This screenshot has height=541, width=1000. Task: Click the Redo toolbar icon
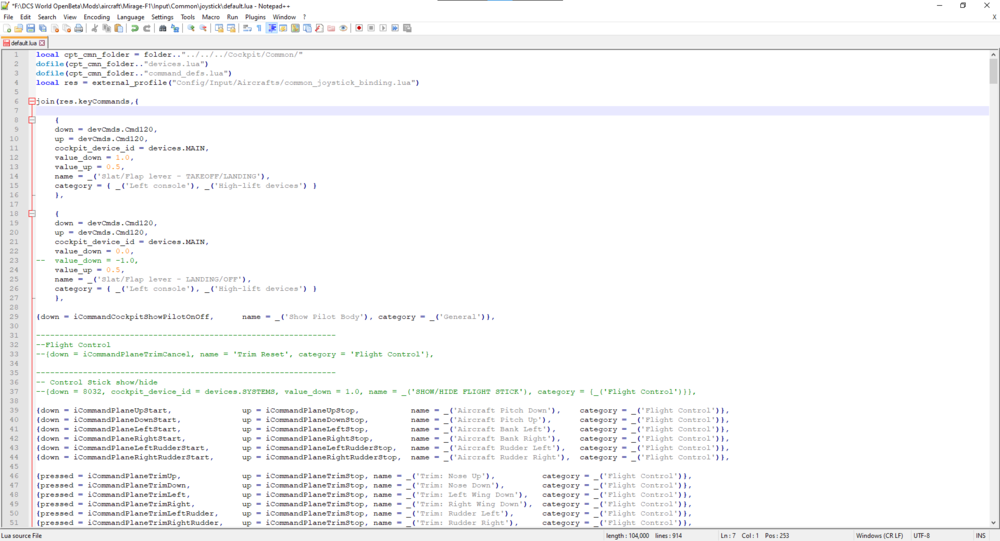tap(147, 28)
